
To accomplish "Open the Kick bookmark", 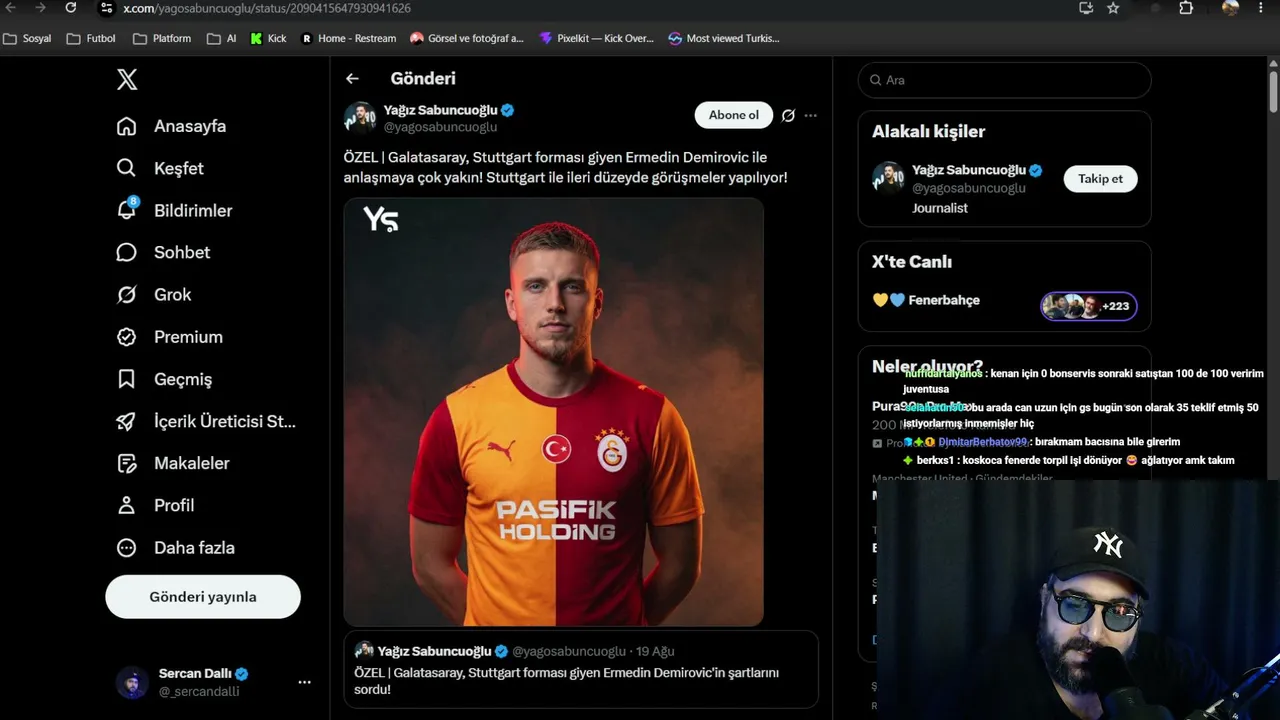I will tap(268, 38).
